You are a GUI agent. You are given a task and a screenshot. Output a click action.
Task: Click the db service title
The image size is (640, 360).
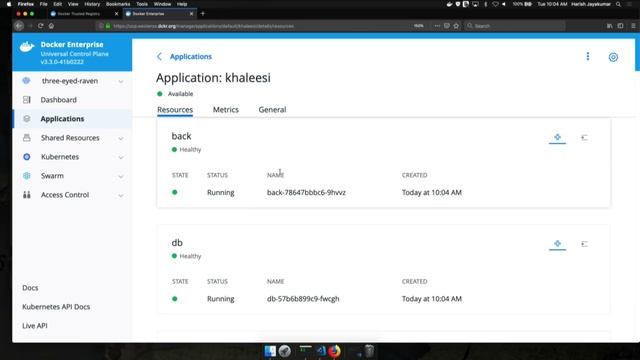pyautogui.click(x=177, y=242)
